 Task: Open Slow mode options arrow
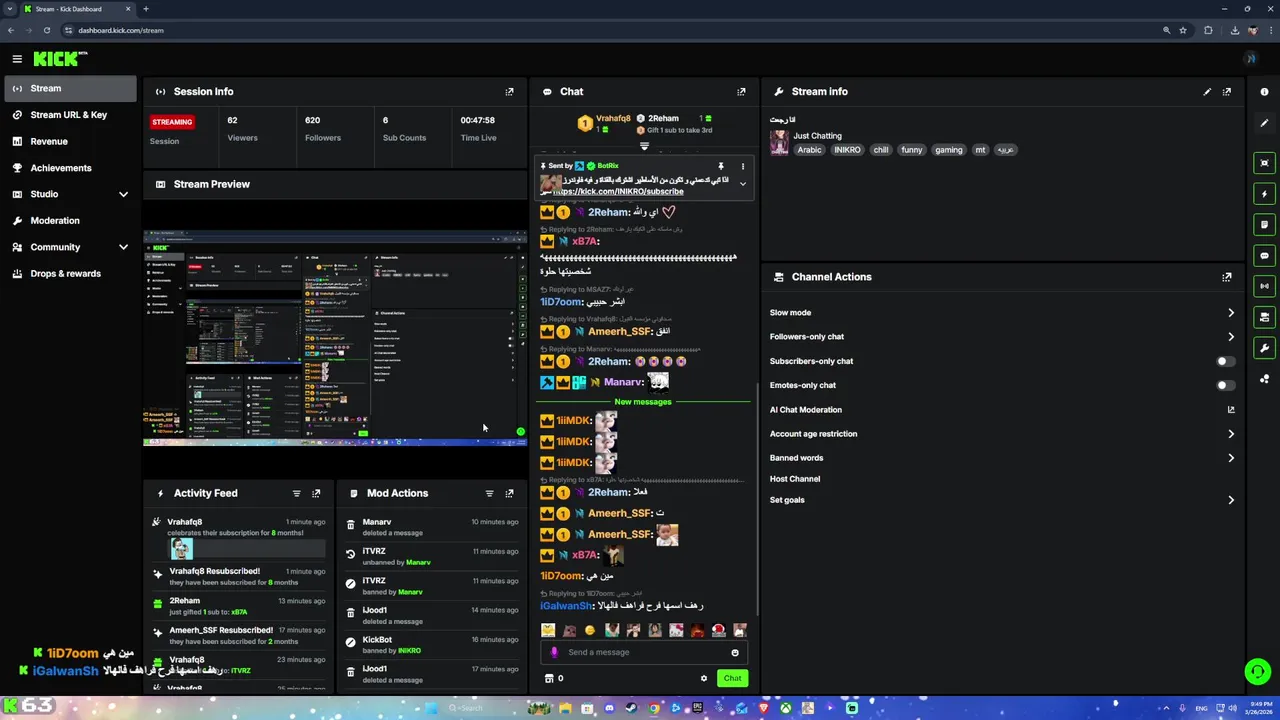coord(1231,313)
